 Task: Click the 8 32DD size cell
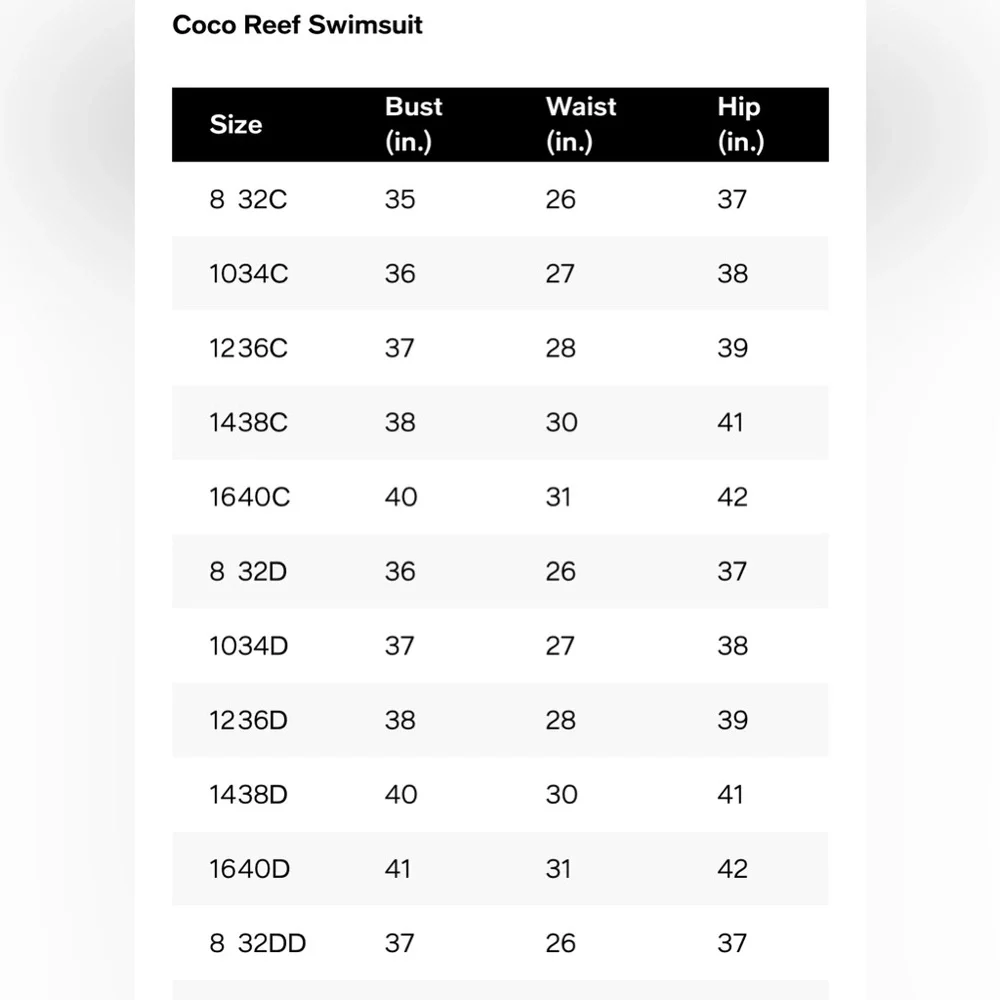pos(258,943)
